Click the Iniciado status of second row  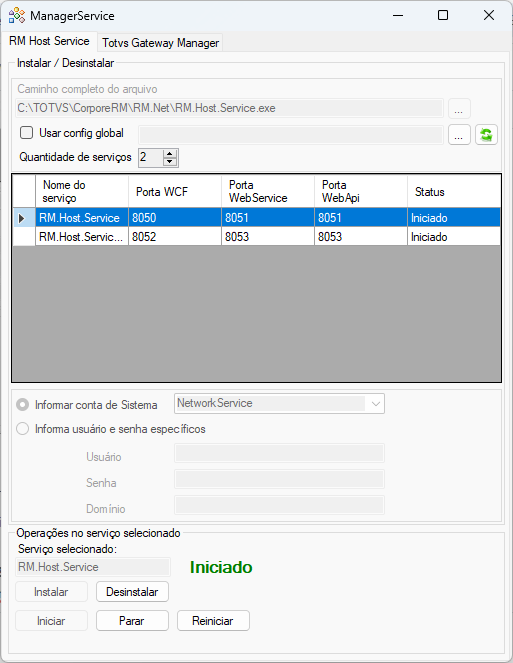pyautogui.click(x=454, y=237)
